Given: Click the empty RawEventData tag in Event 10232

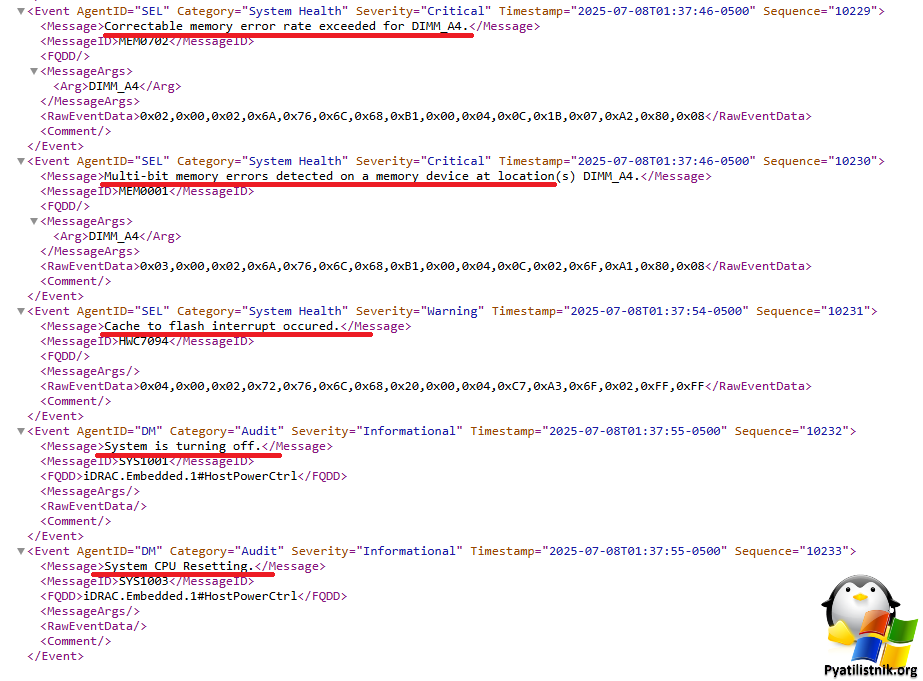Looking at the screenshot, I should (93, 506).
